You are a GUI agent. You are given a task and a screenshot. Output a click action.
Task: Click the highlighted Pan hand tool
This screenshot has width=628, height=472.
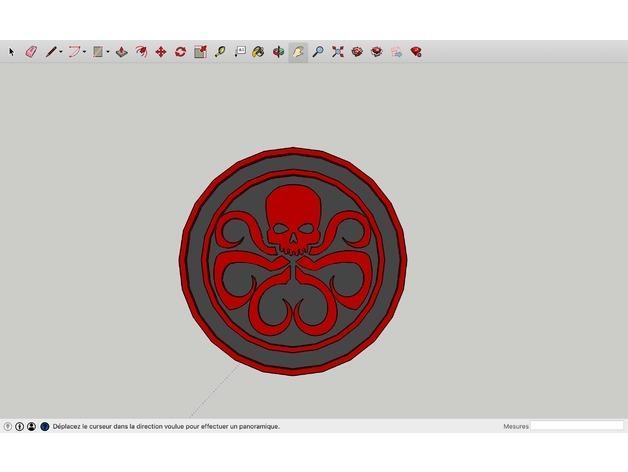[298, 52]
